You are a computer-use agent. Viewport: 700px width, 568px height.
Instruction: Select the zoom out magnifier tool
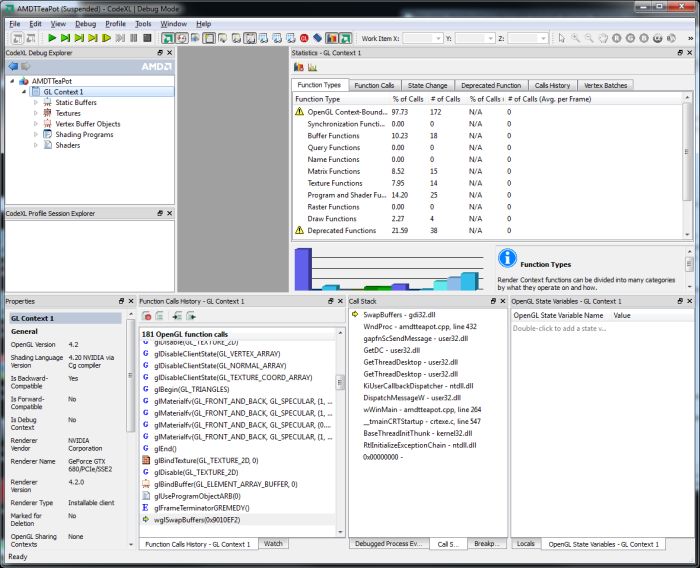point(589,38)
